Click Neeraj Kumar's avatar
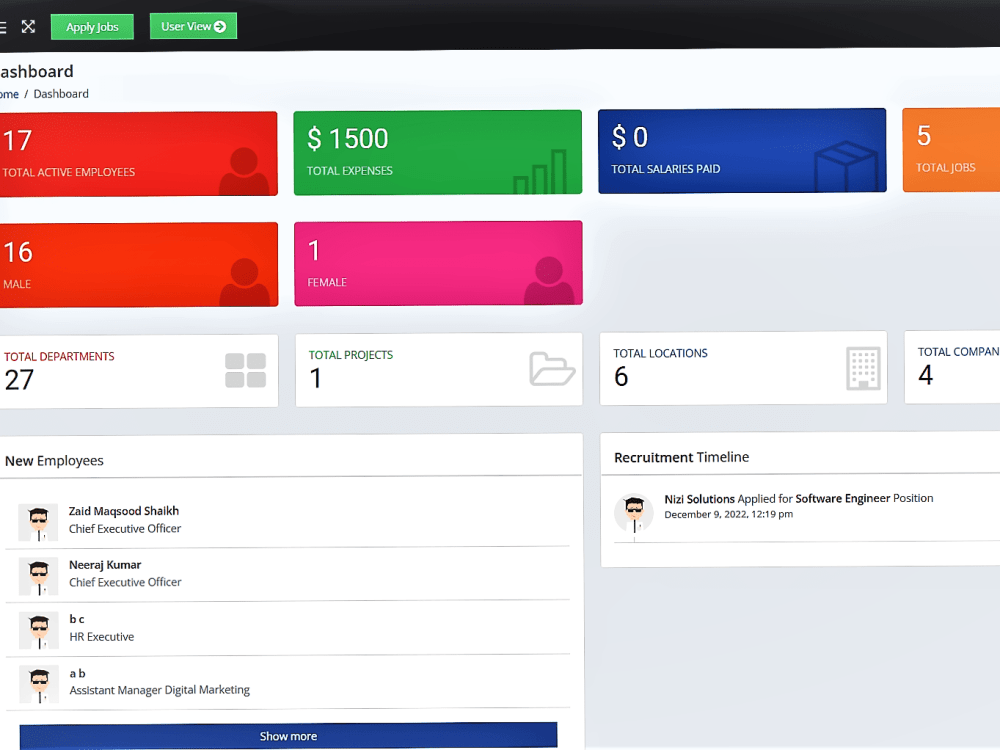 [x=39, y=576]
